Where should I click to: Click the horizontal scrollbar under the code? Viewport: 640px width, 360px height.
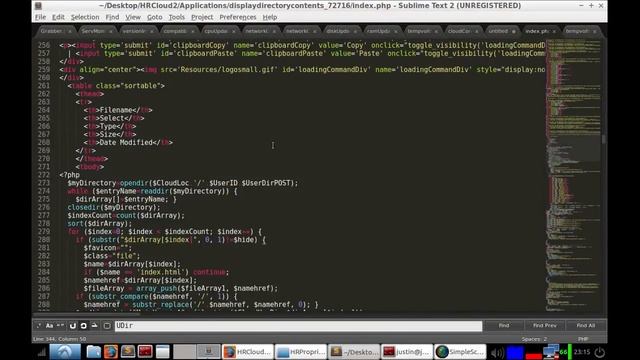coord(87,314)
